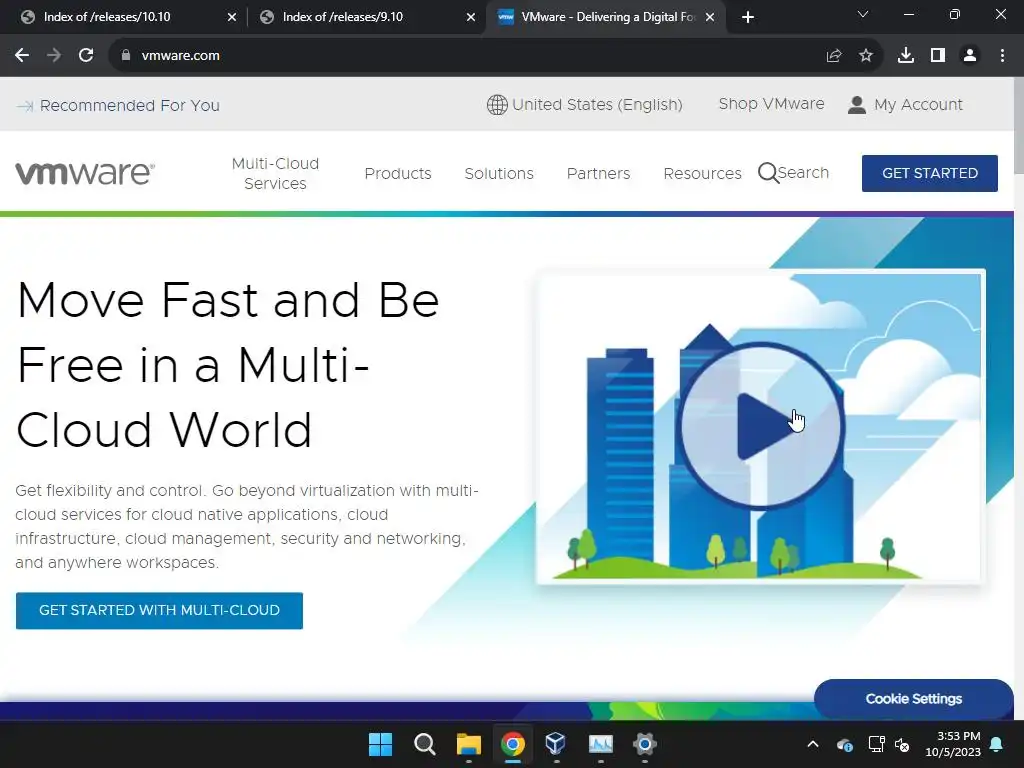The width and height of the screenshot is (1024, 768).
Task: Click the share page icon
Action: 833,56
